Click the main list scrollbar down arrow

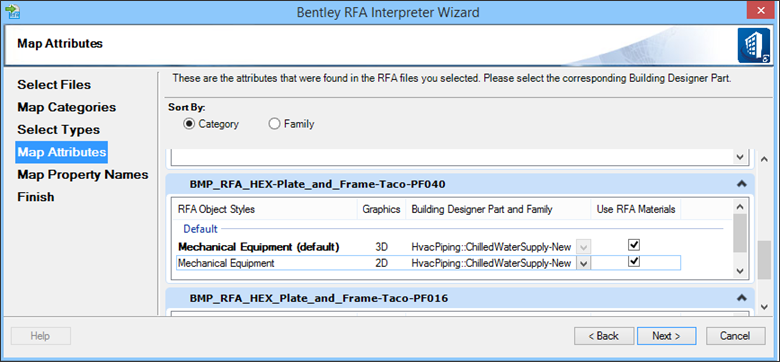[x=764, y=307]
